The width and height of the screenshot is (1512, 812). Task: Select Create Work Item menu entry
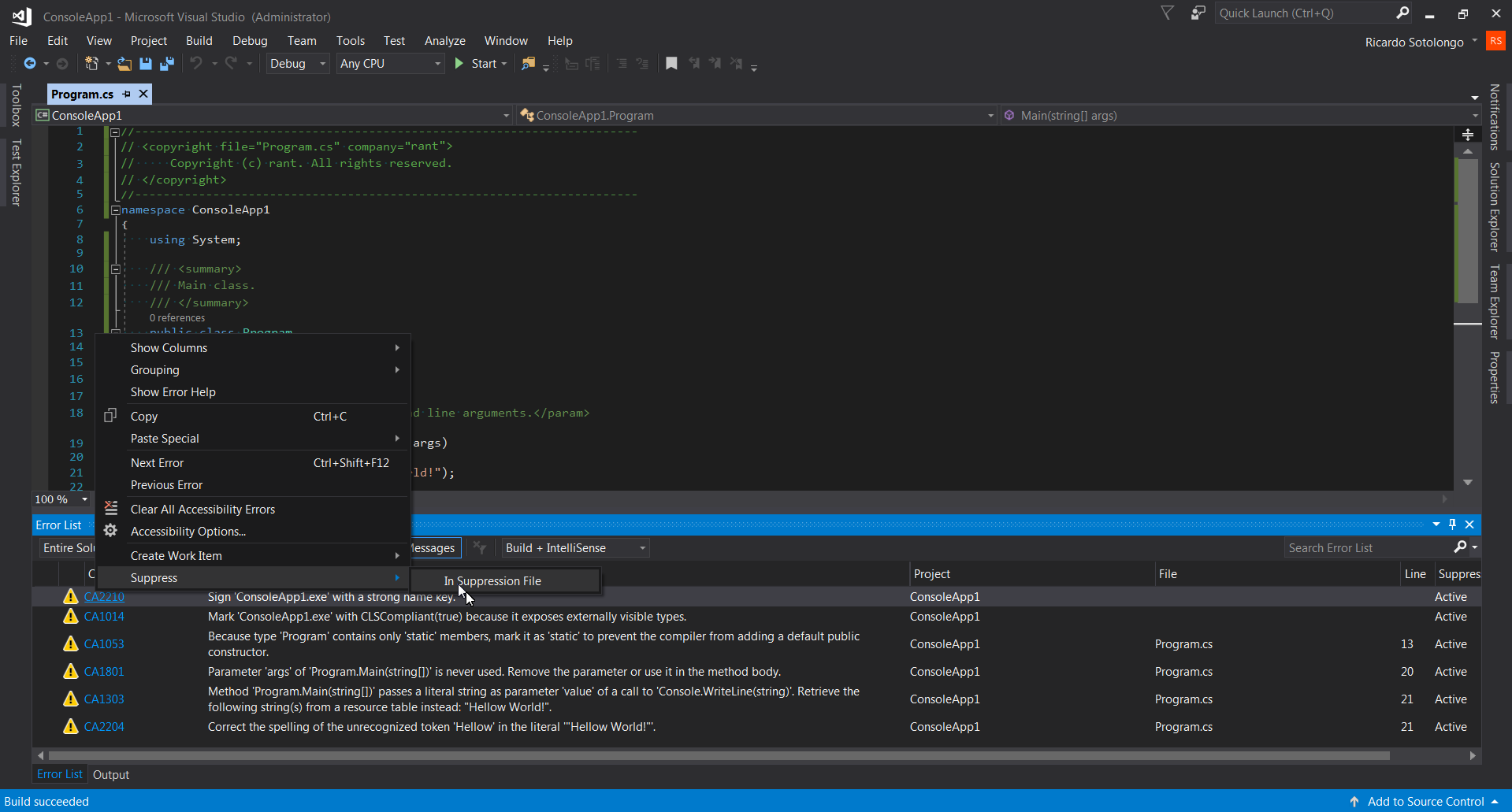click(253, 556)
